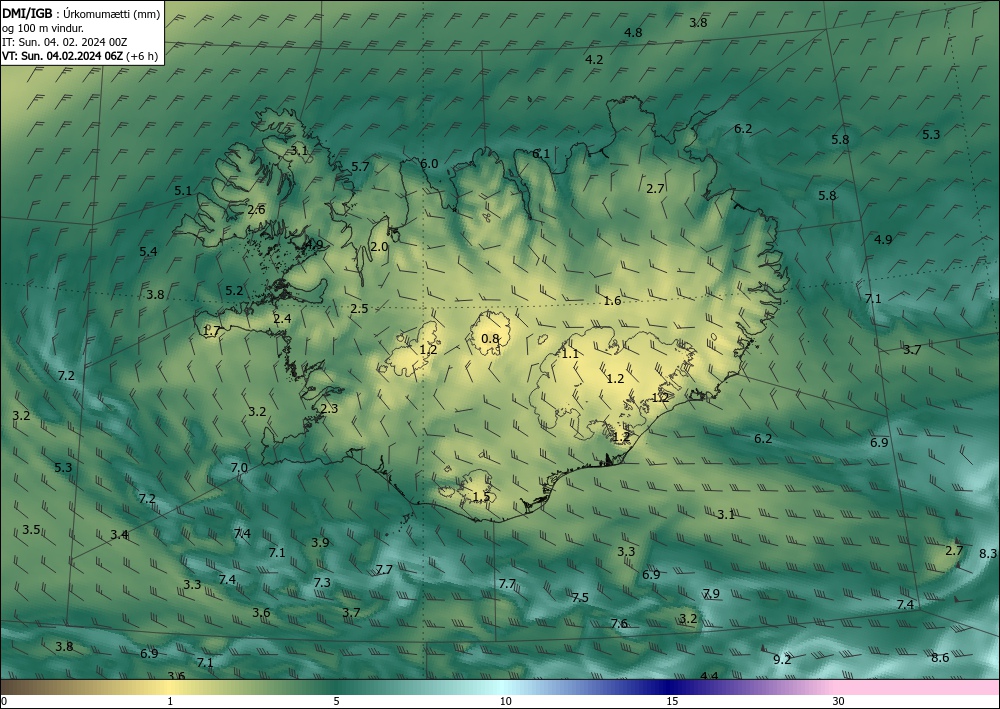
Task: Click the 4.2 value label
Action: coord(594,59)
